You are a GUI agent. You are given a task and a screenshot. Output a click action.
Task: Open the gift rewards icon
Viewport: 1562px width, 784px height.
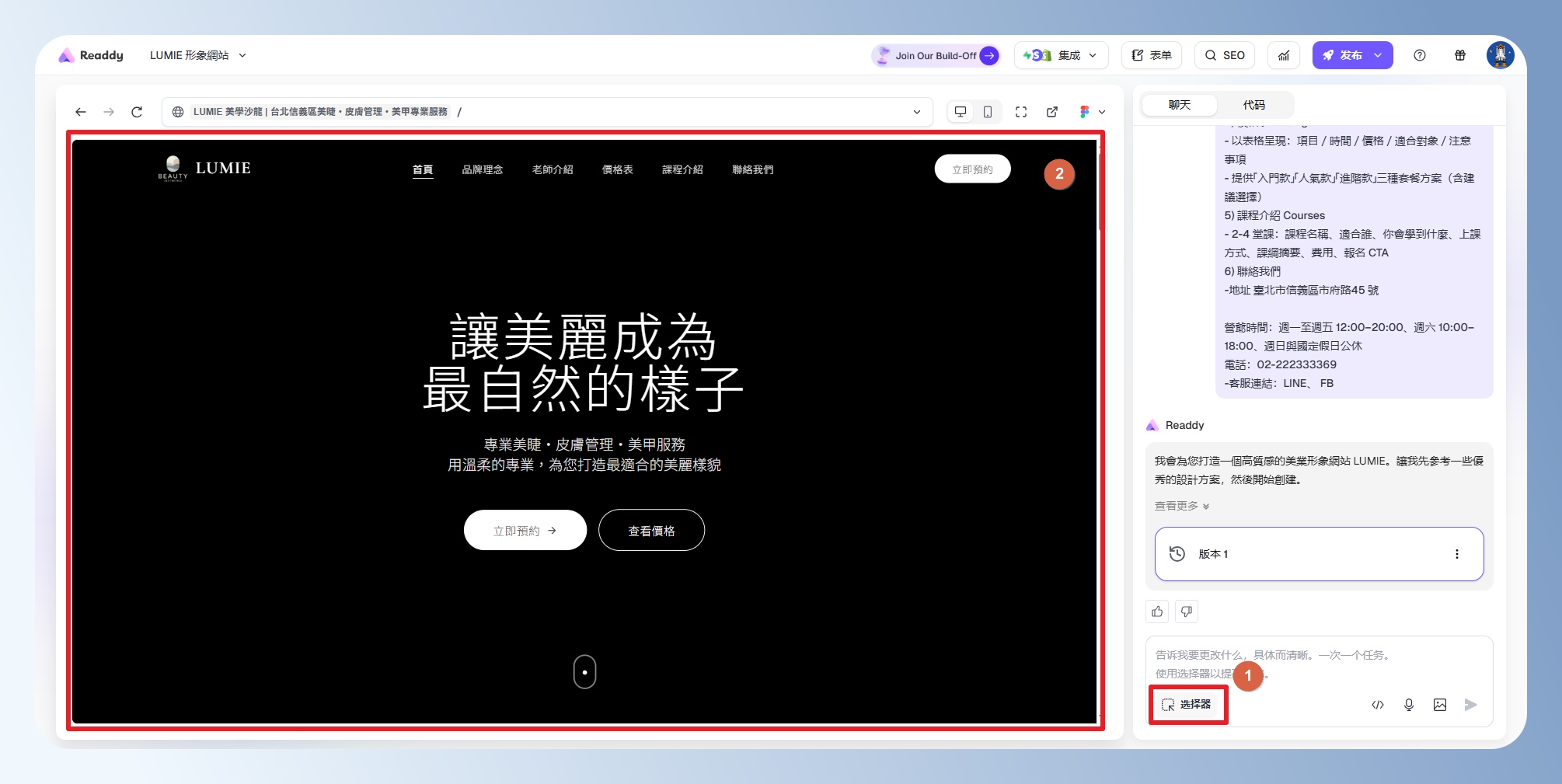(x=1460, y=55)
